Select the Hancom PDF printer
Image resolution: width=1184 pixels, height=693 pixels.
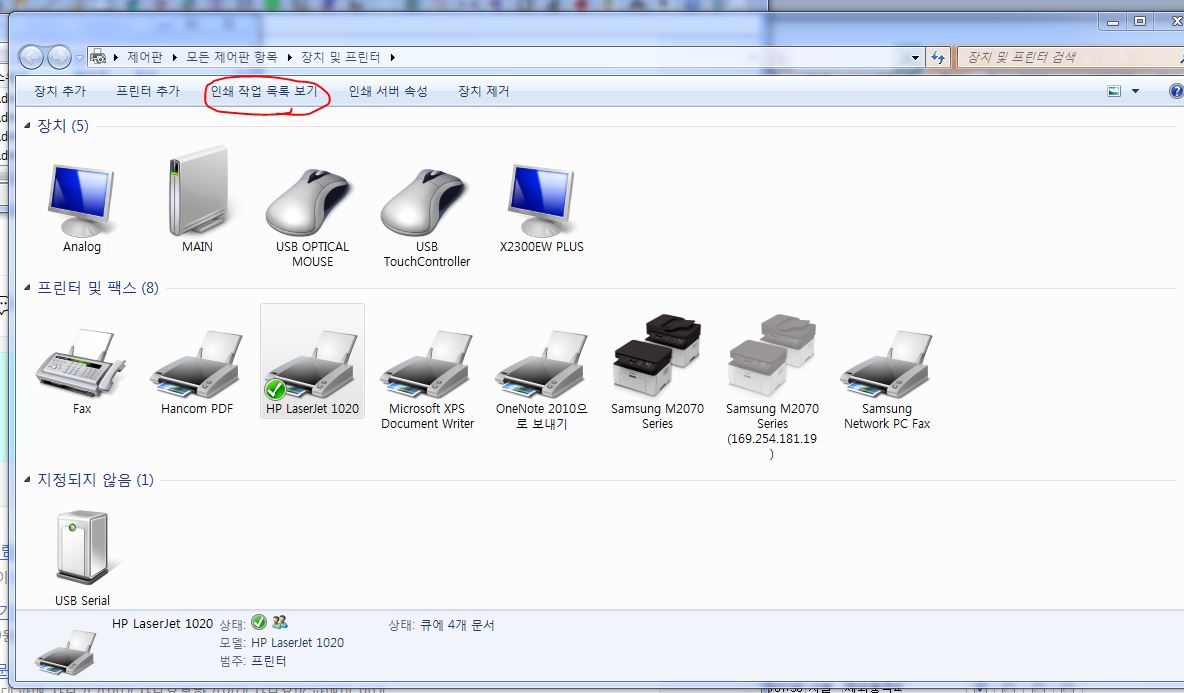click(196, 365)
